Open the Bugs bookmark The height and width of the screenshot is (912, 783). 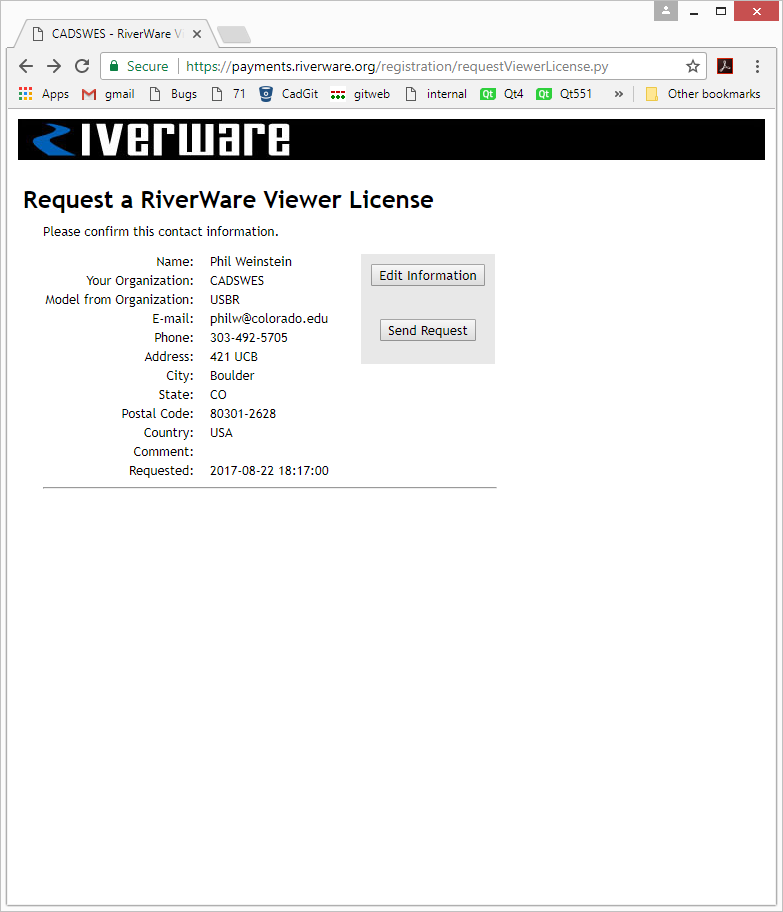173,94
